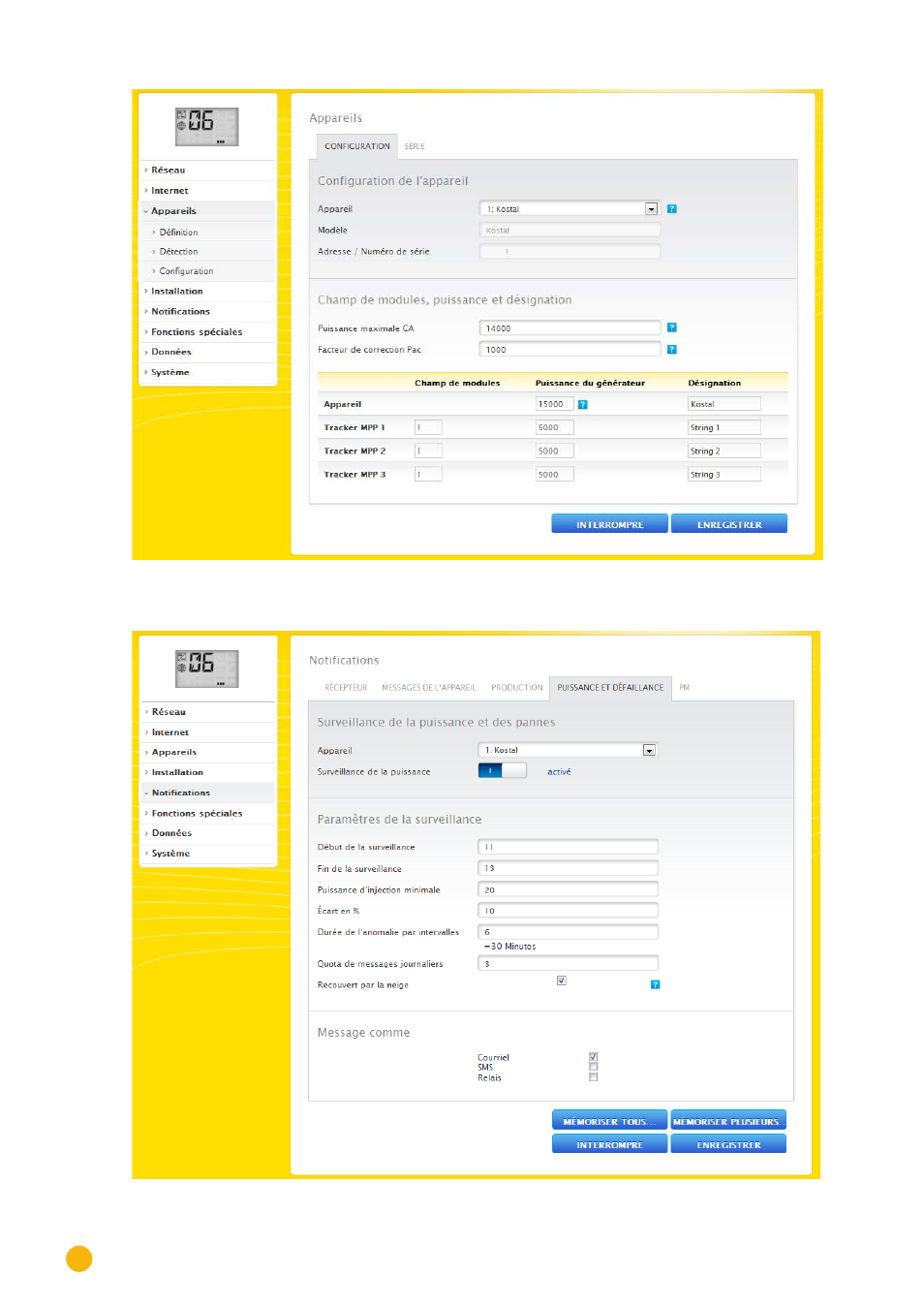Screen dimensions: 924x1307
Task: Switch to the PRODUCTION tab
Action: [516, 688]
